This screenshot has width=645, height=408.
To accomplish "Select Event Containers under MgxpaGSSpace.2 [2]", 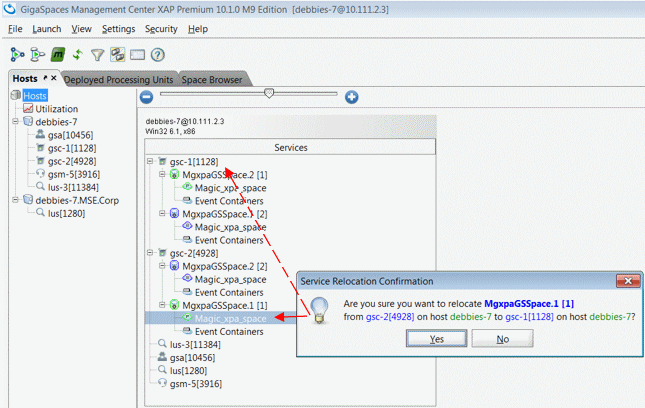I will click(x=229, y=292).
